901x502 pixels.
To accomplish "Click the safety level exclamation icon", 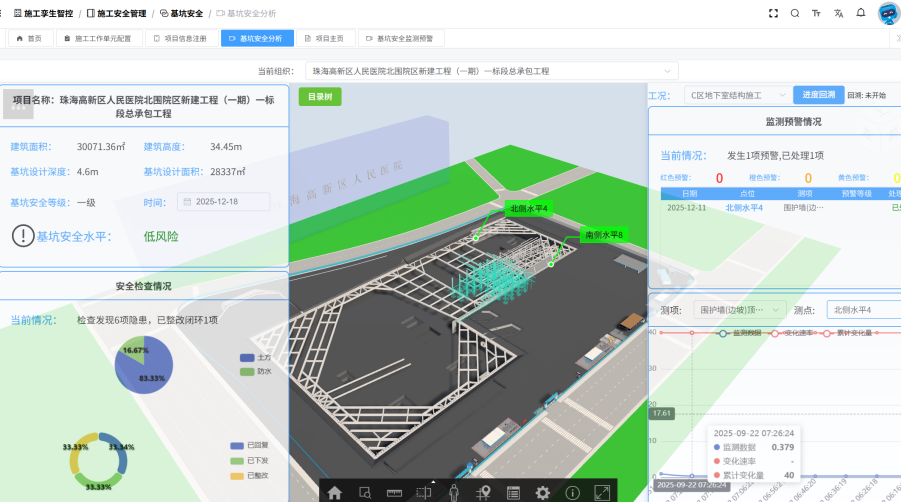I will point(23,235).
